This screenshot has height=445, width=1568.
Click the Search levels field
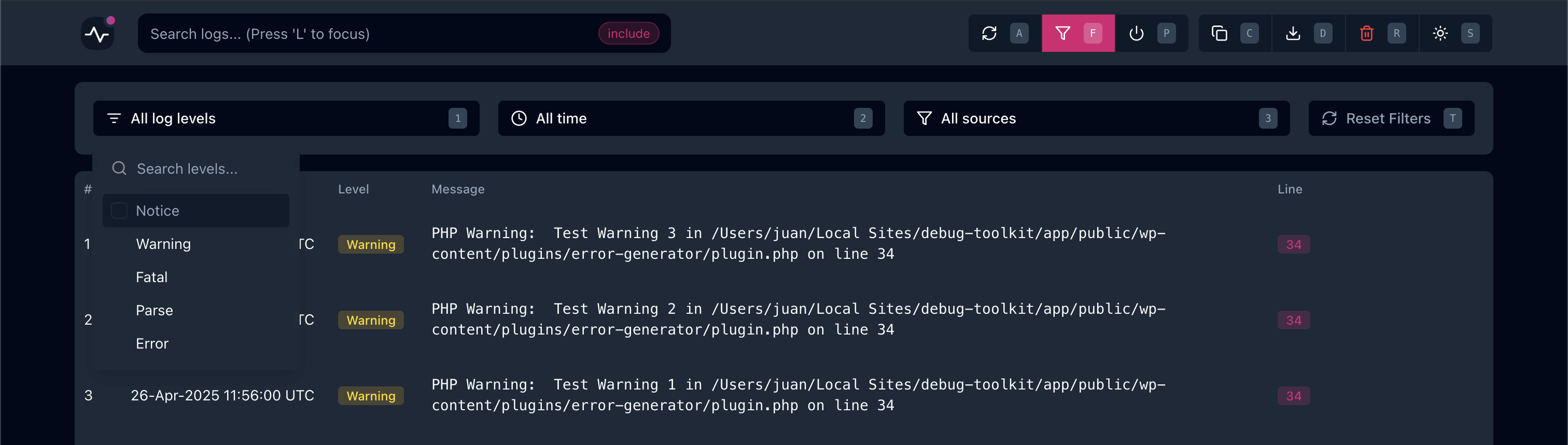coord(196,169)
